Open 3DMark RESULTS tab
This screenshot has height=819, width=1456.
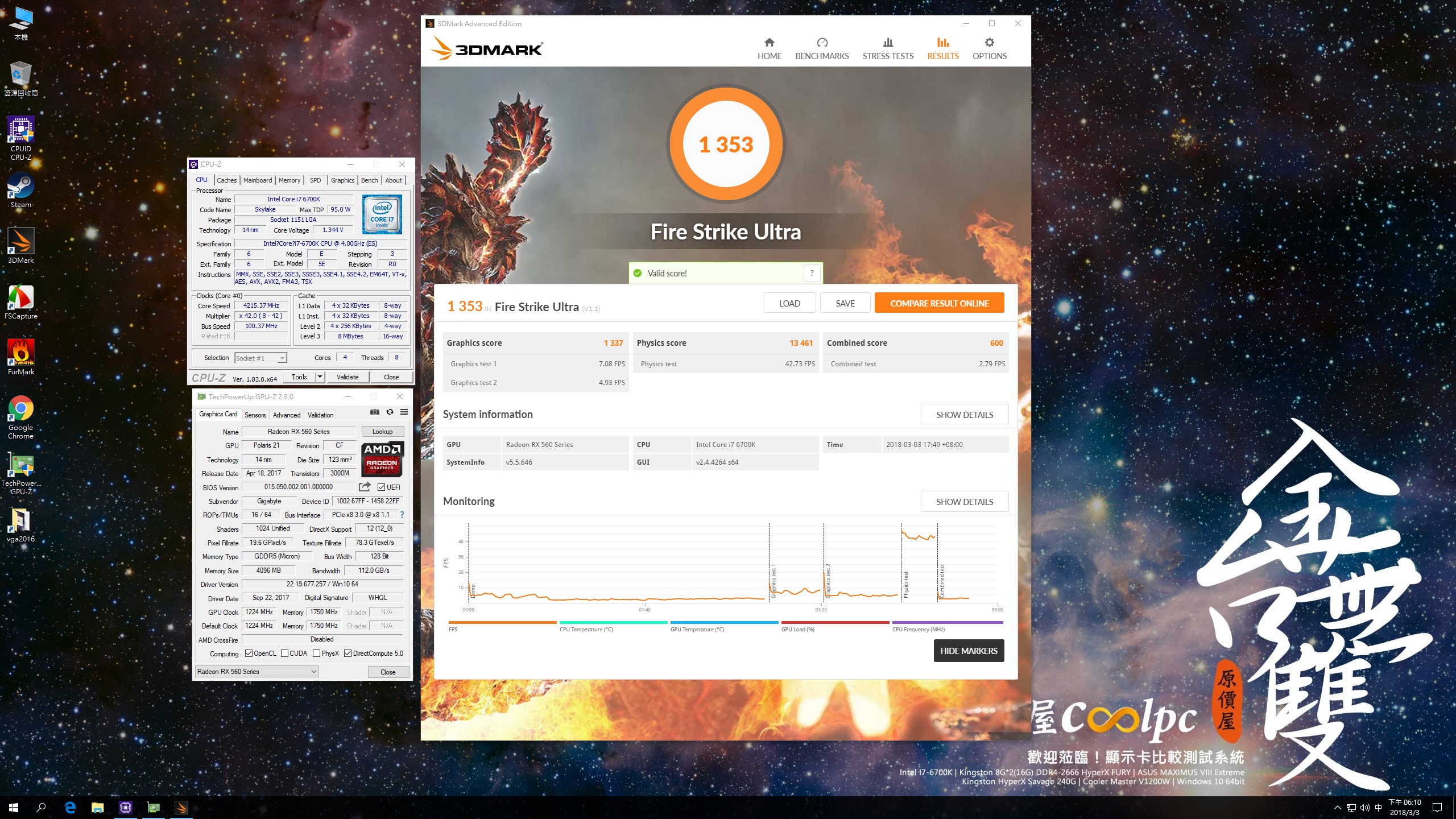coord(943,49)
